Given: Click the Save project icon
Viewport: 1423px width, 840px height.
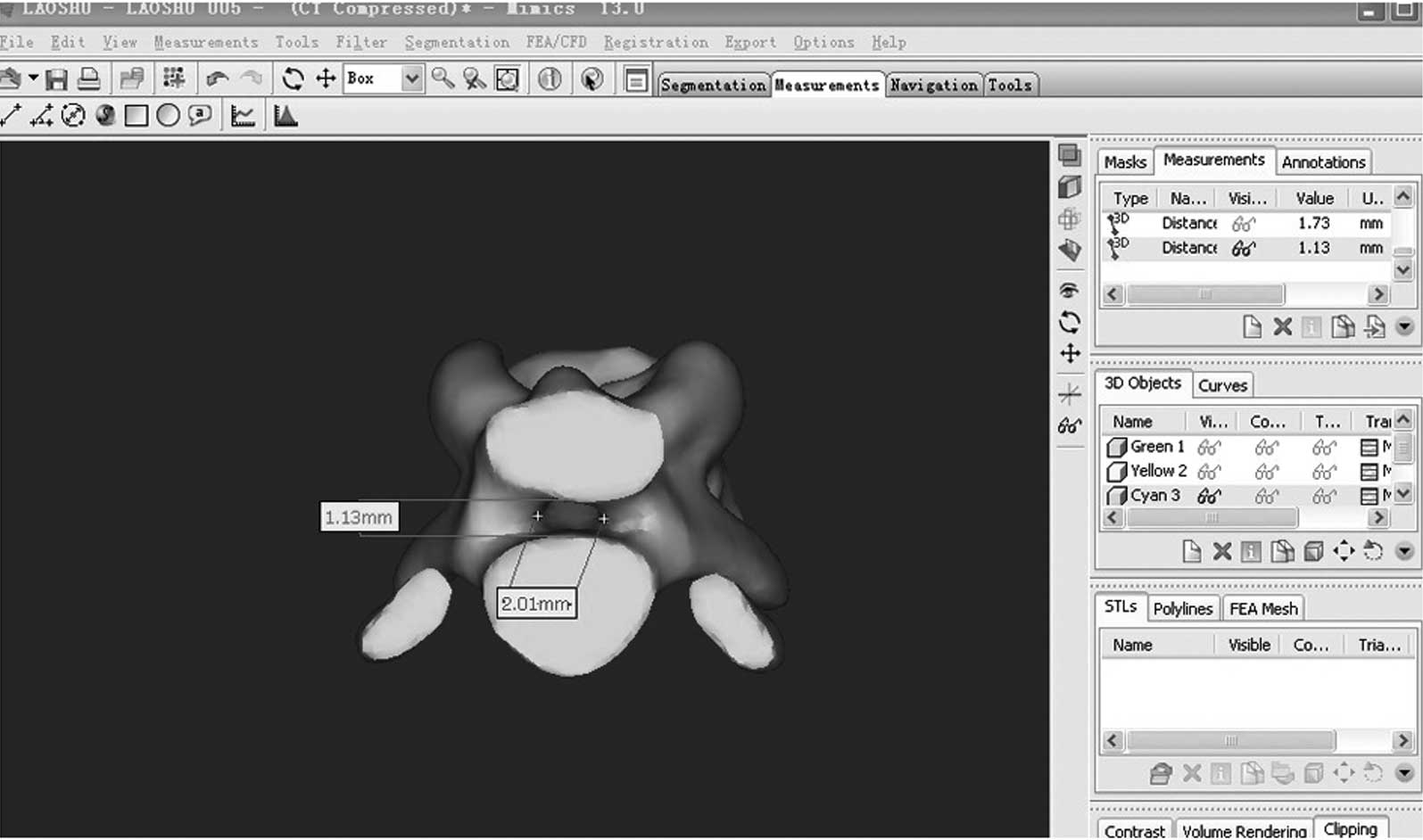Looking at the screenshot, I should point(56,79).
